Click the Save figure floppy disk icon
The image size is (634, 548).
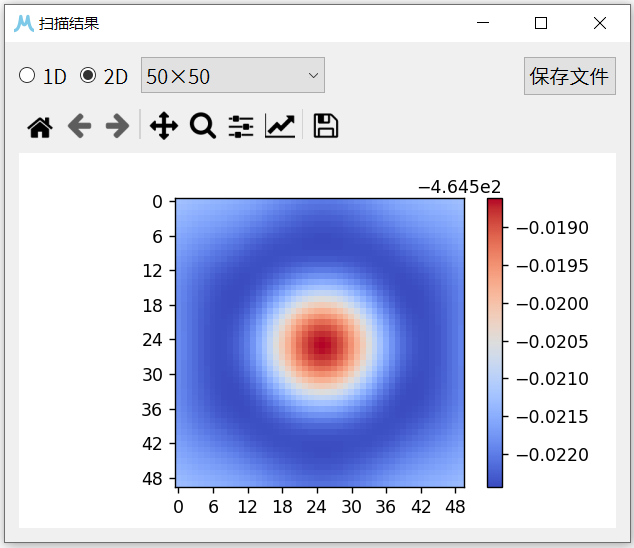(325, 126)
